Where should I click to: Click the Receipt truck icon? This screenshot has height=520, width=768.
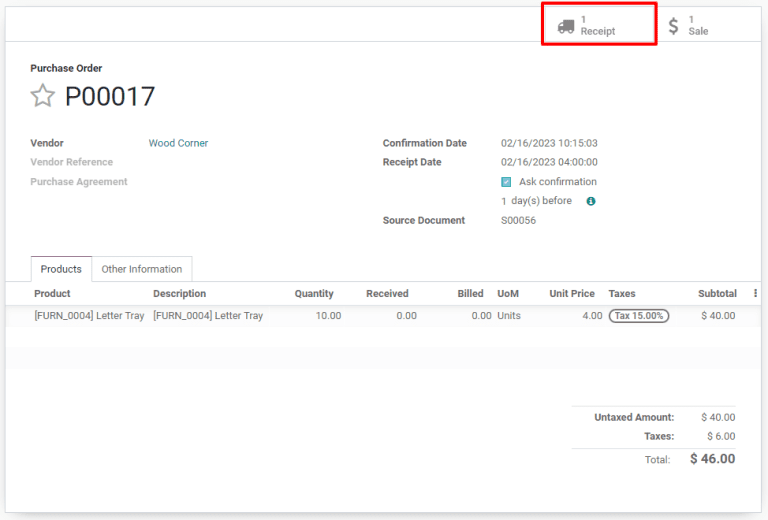[566, 26]
